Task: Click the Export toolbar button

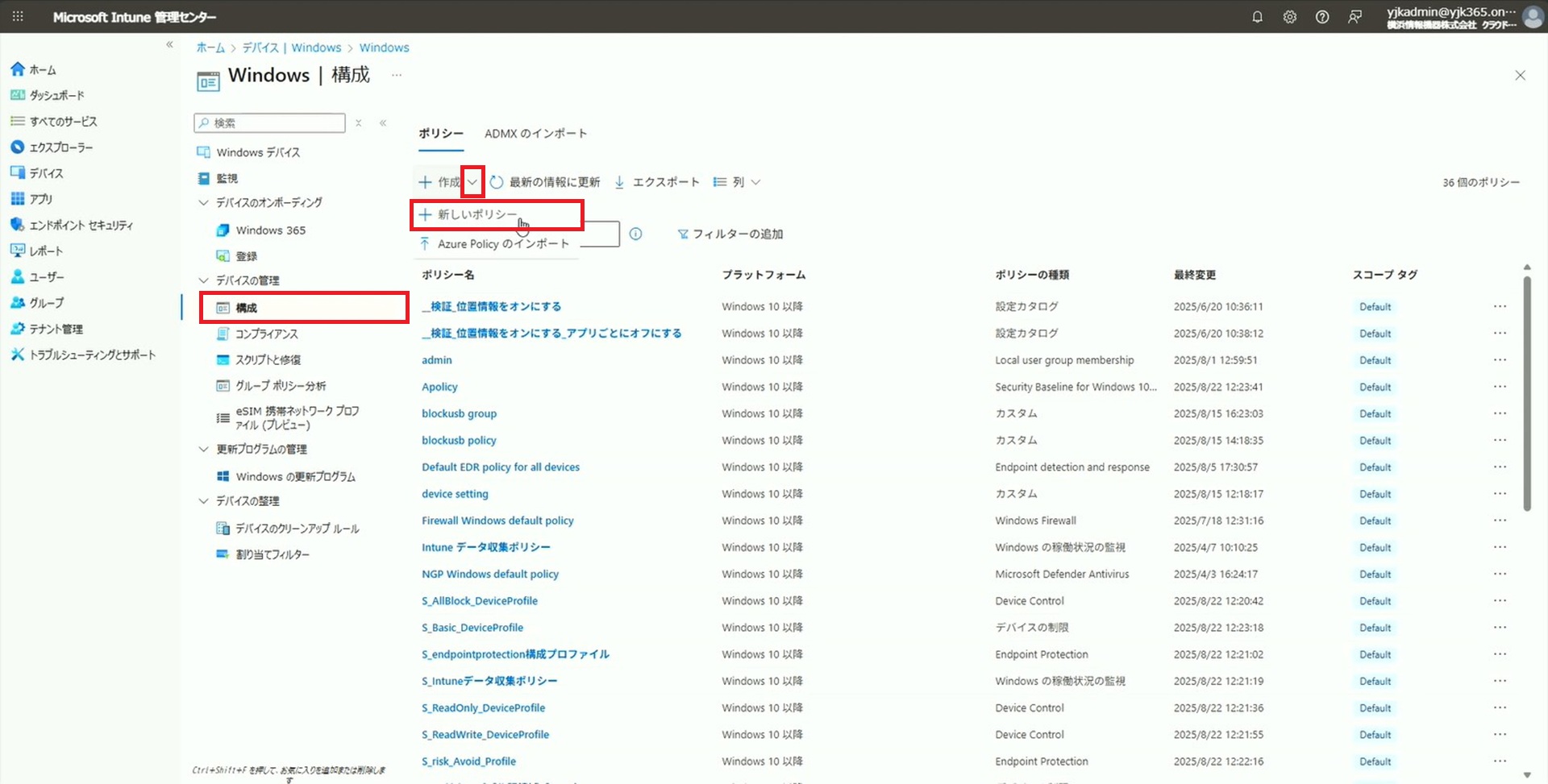Action: coord(657,182)
